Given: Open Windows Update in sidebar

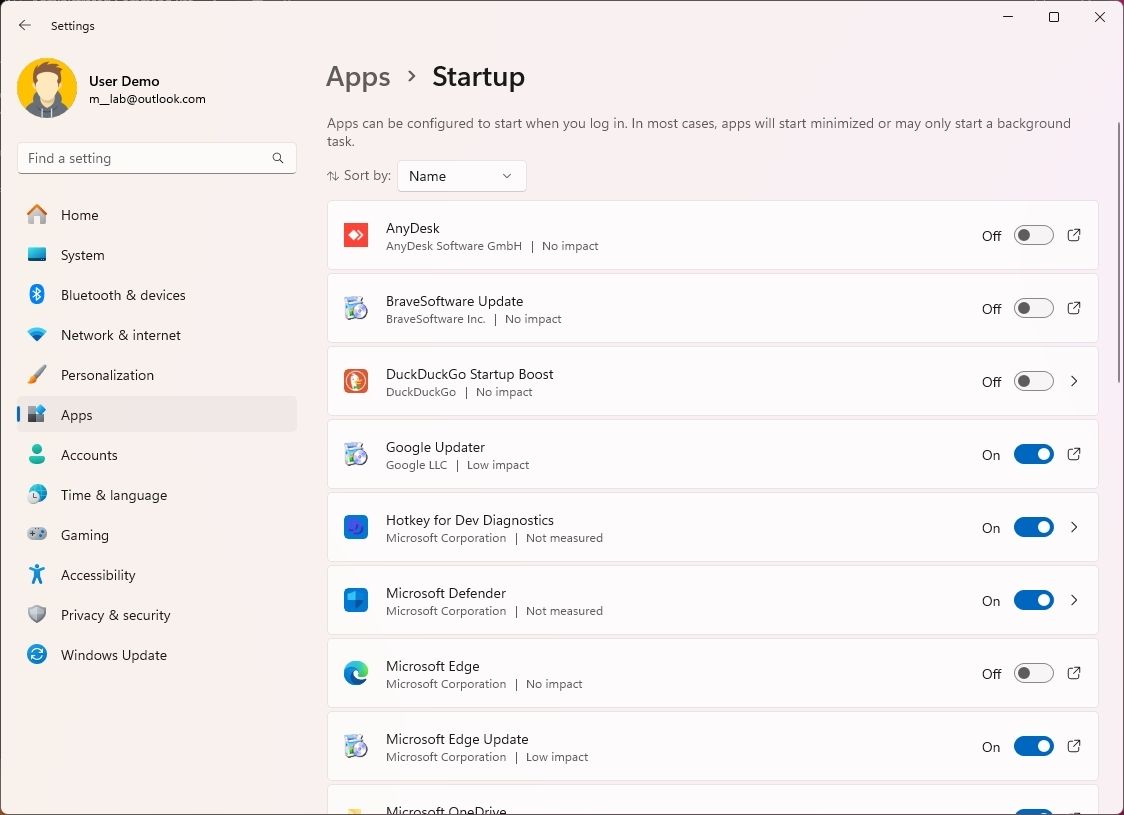Looking at the screenshot, I should pyautogui.click(x=113, y=655).
